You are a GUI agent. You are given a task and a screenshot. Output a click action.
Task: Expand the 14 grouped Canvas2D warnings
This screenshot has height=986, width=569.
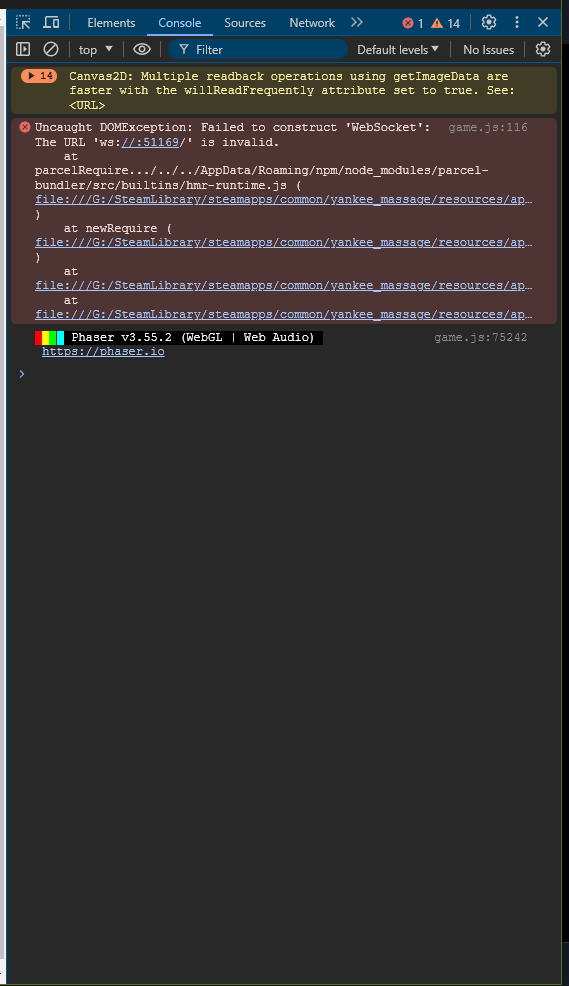point(39,76)
